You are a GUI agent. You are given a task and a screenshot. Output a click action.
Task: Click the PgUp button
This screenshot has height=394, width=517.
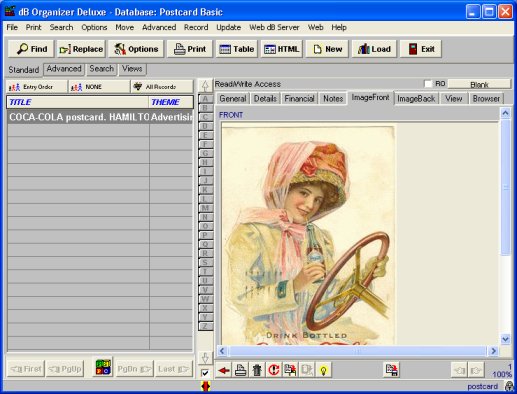65,369
